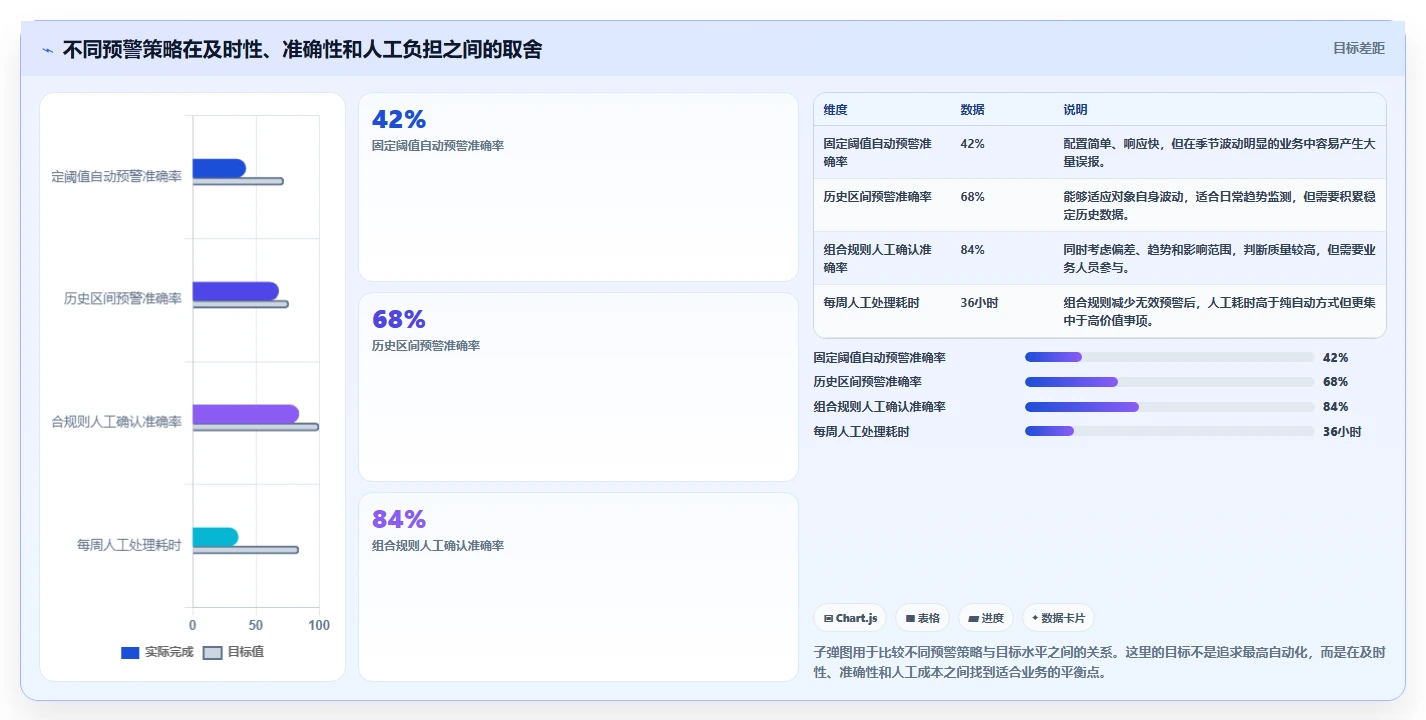Click the x-axis tick 0

coord(193,625)
